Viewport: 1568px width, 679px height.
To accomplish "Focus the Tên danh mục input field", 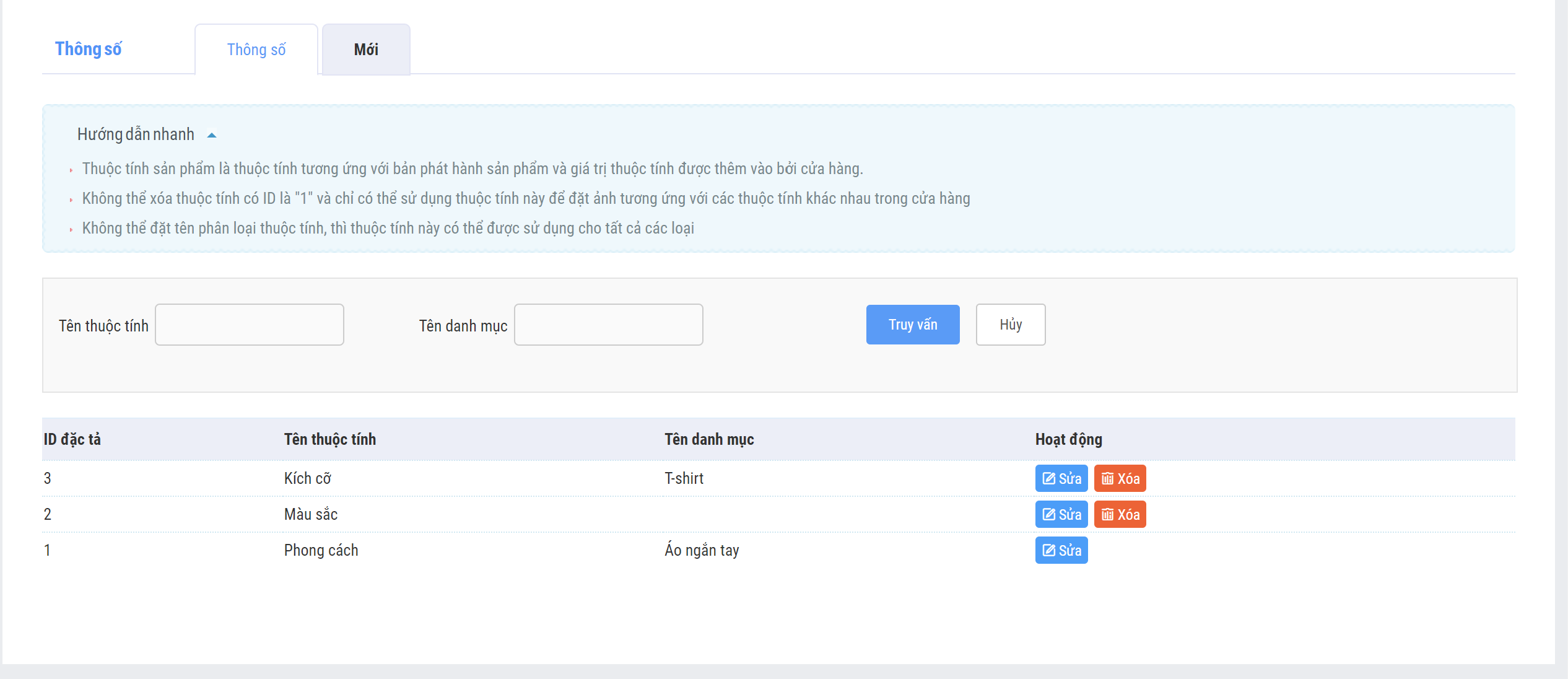I will (x=609, y=325).
